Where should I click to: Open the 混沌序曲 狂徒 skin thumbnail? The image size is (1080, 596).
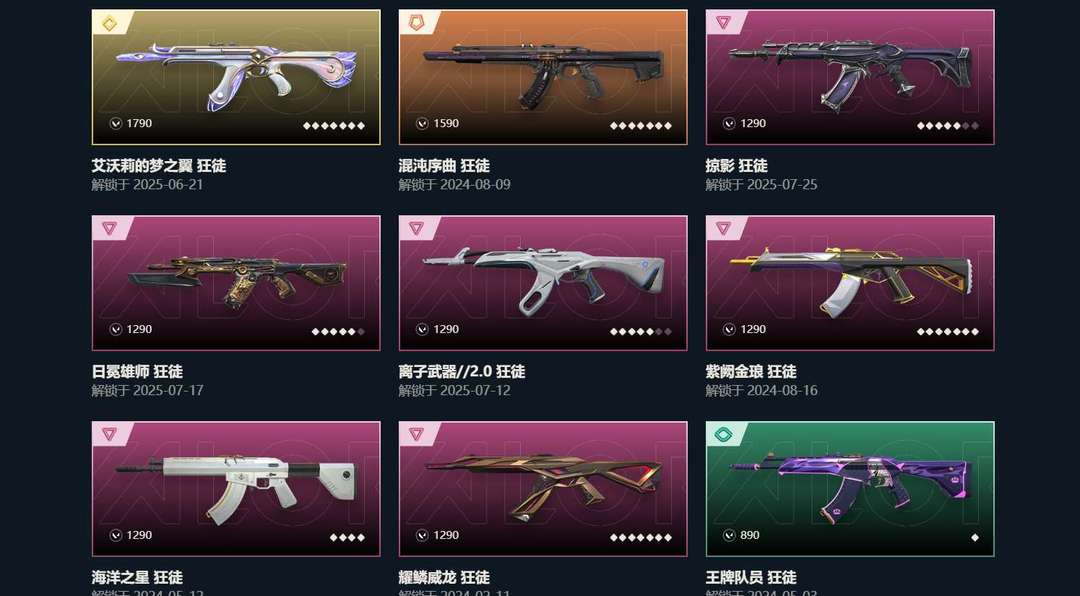click(543, 77)
